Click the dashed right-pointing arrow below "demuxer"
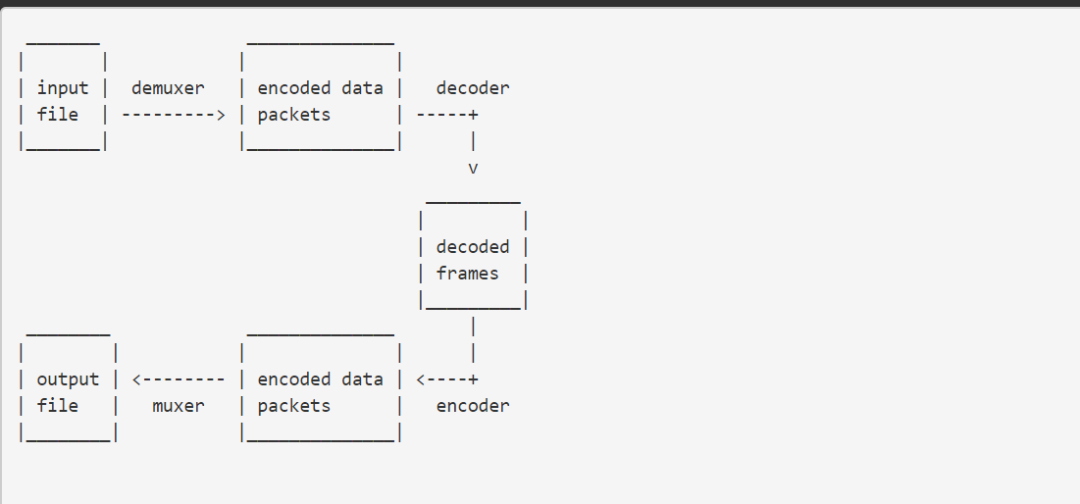This screenshot has height=504, width=1080. tap(173, 114)
